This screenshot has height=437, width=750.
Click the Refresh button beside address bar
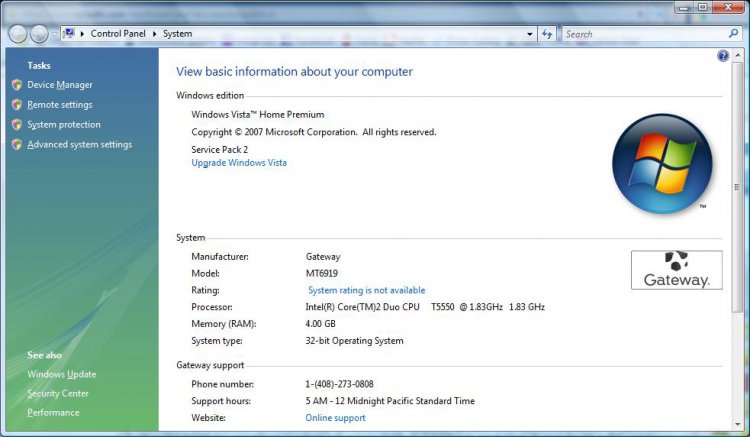(x=547, y=34)
